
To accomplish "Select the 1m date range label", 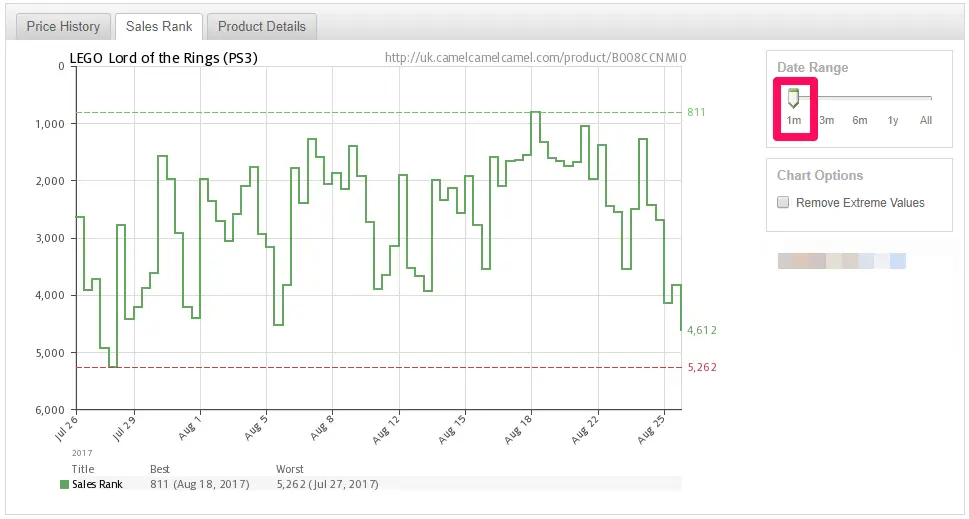I will pos(793,120).
